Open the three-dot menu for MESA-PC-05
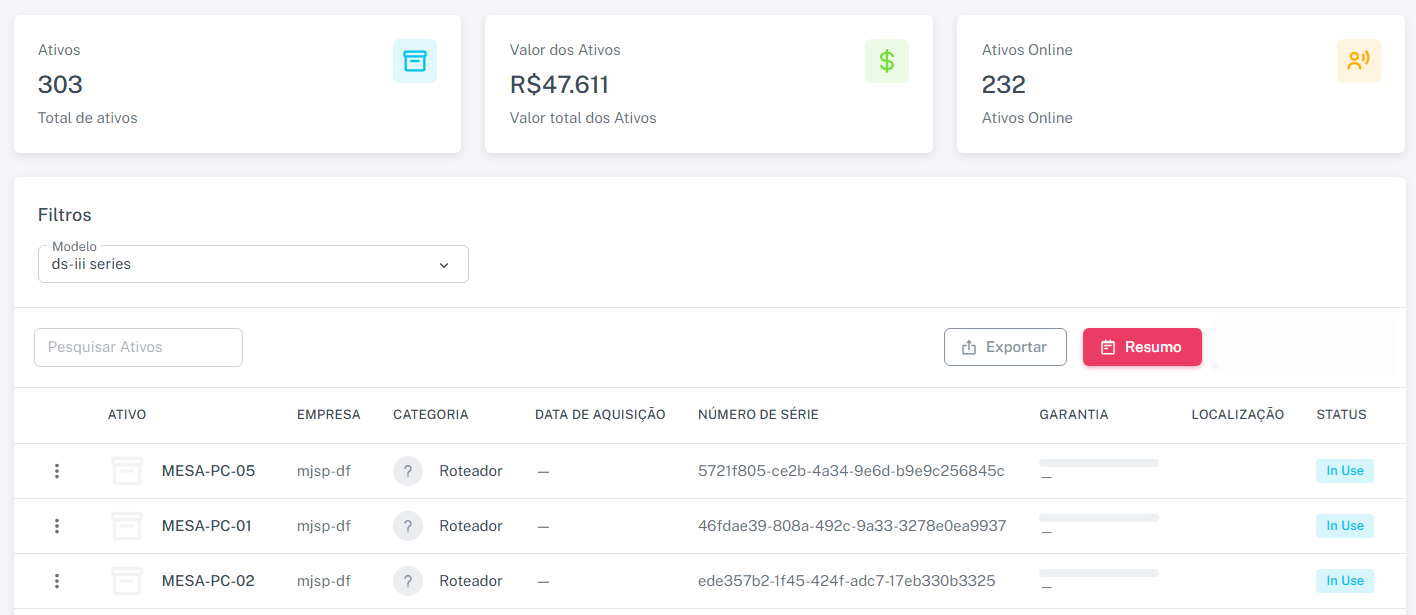The image size is (1416, 615). (x=57, y=471)
